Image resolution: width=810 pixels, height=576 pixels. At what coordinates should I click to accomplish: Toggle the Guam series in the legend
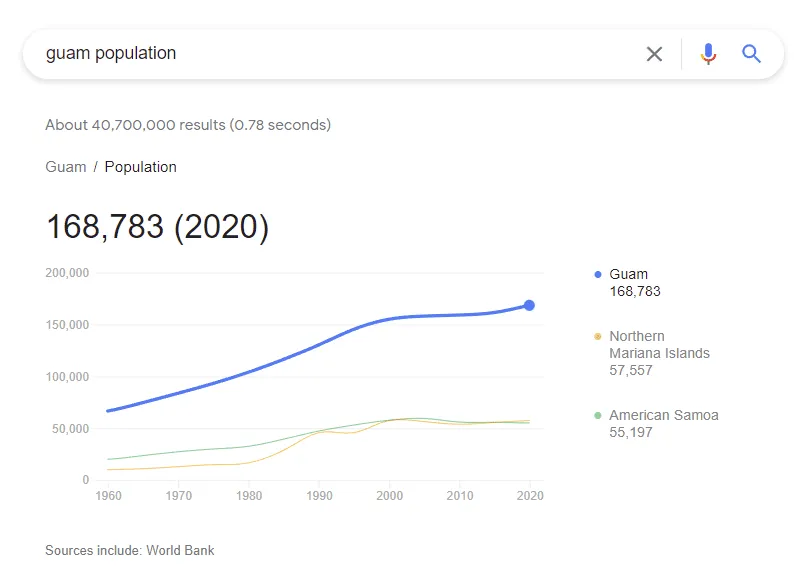[x=628, y=273]
